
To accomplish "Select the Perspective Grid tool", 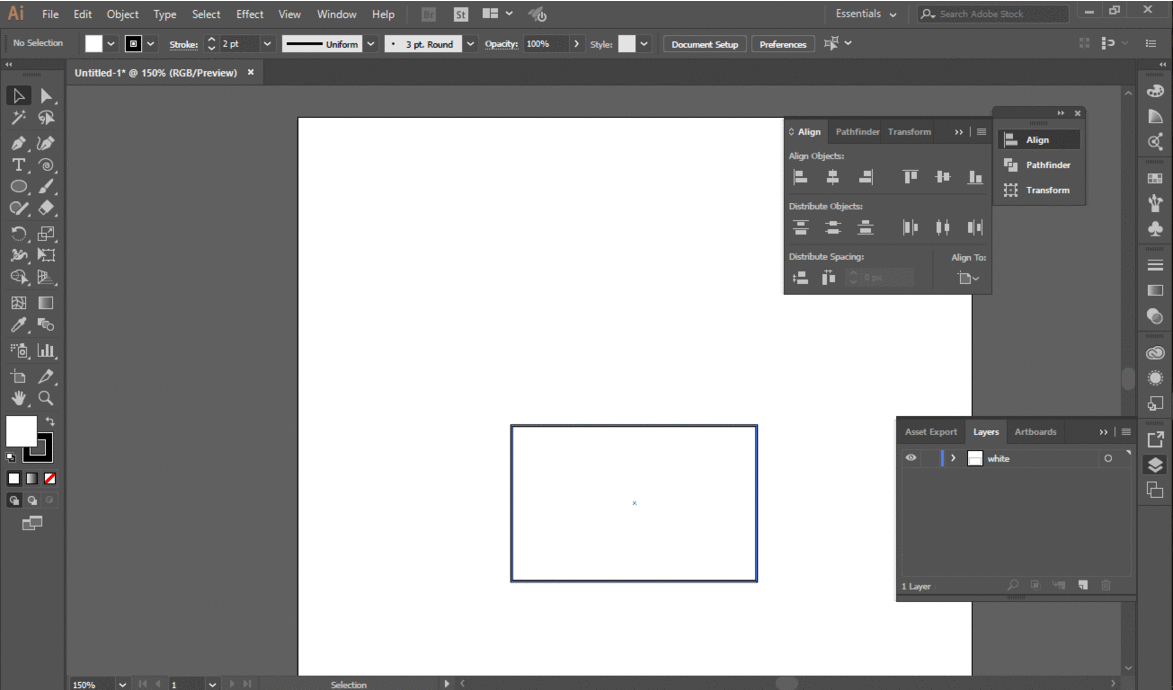I will coord(46,277).
